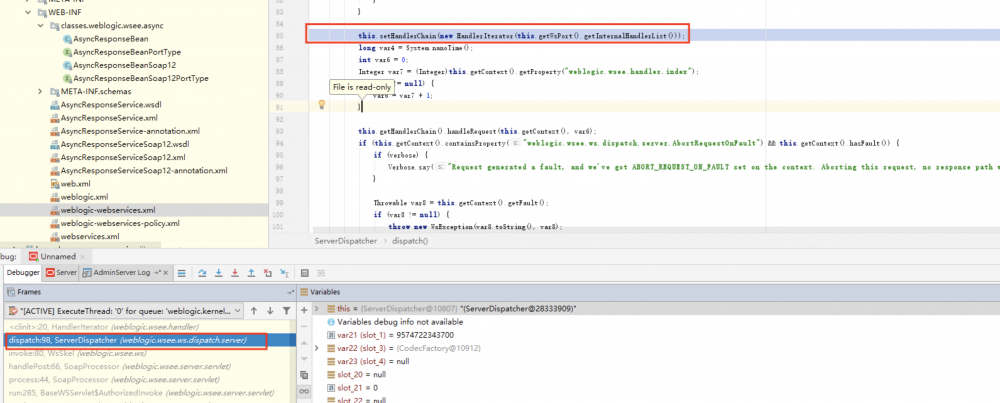Select previous frame with up arrow
1000x403 pixels.
pyautogui.click(x=254, y=311)
